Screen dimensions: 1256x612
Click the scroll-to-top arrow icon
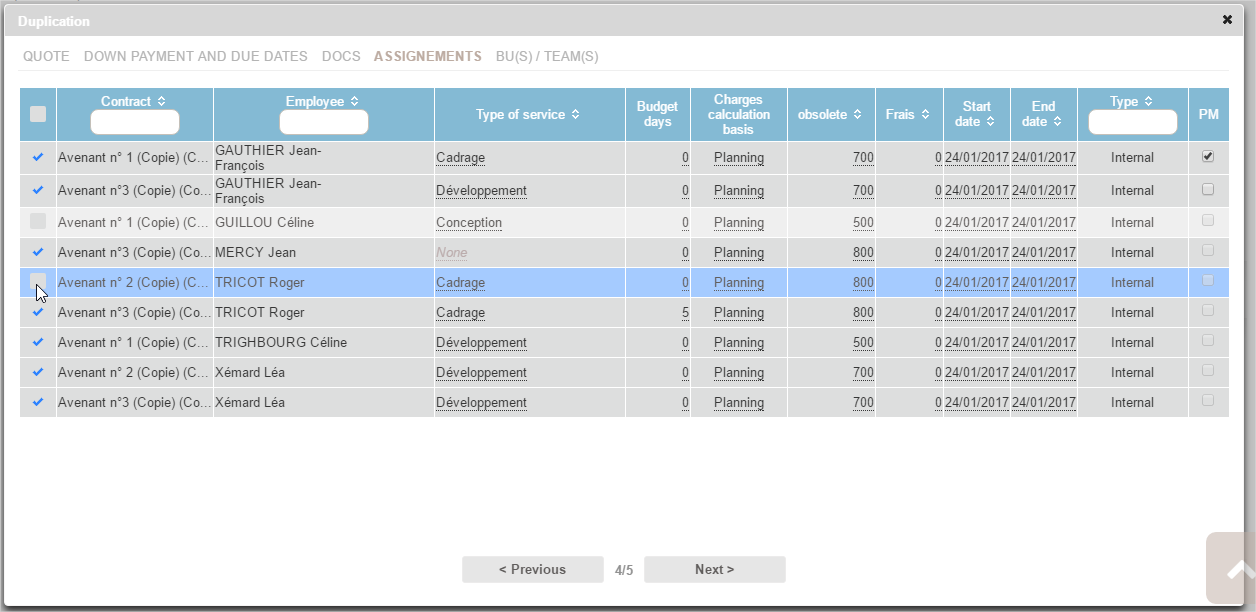click(1236, 569)
